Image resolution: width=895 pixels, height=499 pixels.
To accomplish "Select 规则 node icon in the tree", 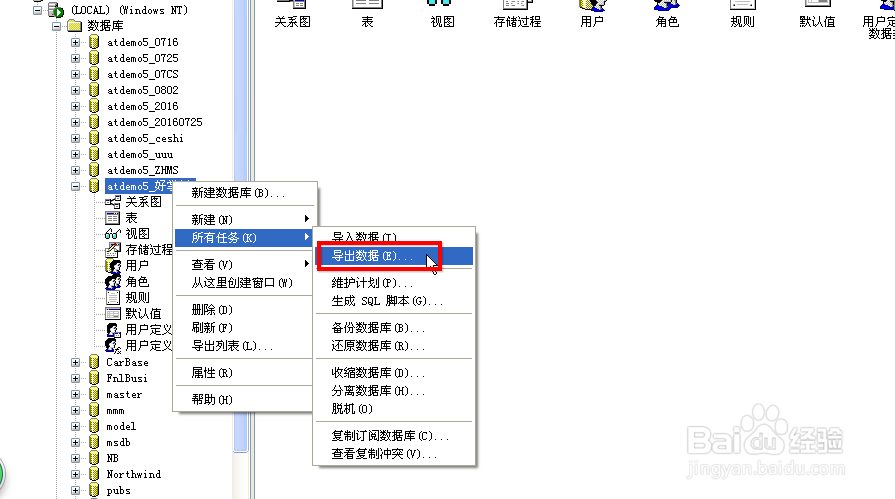I will (x=112, y=297).
